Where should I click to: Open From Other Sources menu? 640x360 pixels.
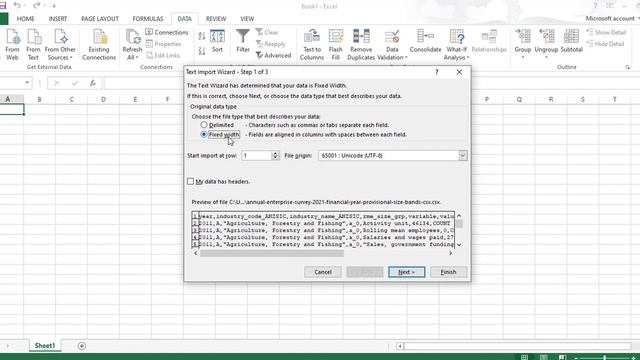[60, 45]
